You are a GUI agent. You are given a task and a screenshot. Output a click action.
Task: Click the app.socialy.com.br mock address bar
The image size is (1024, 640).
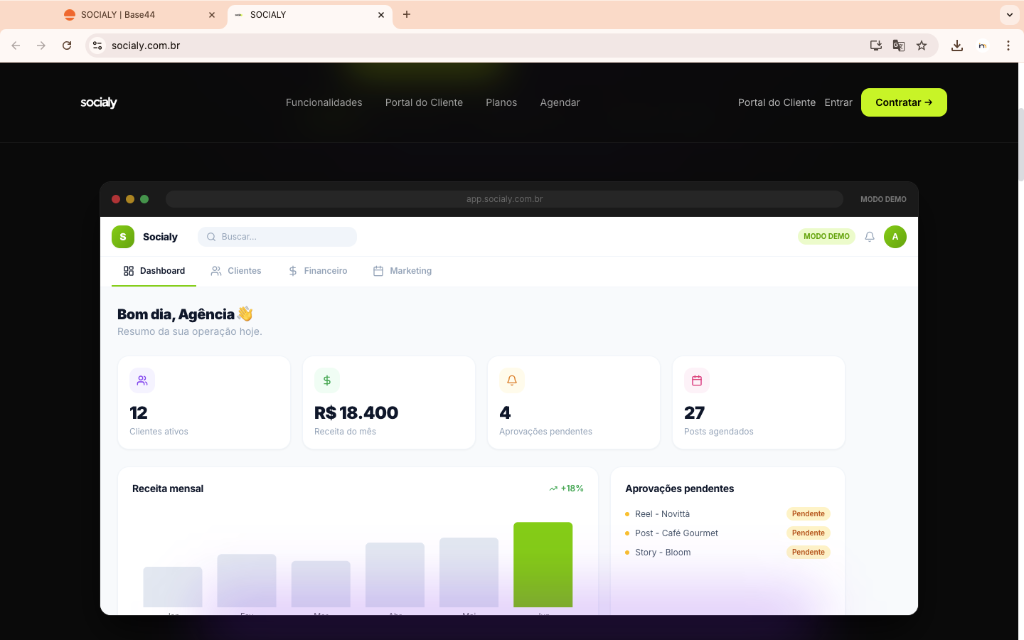point(504,199)
